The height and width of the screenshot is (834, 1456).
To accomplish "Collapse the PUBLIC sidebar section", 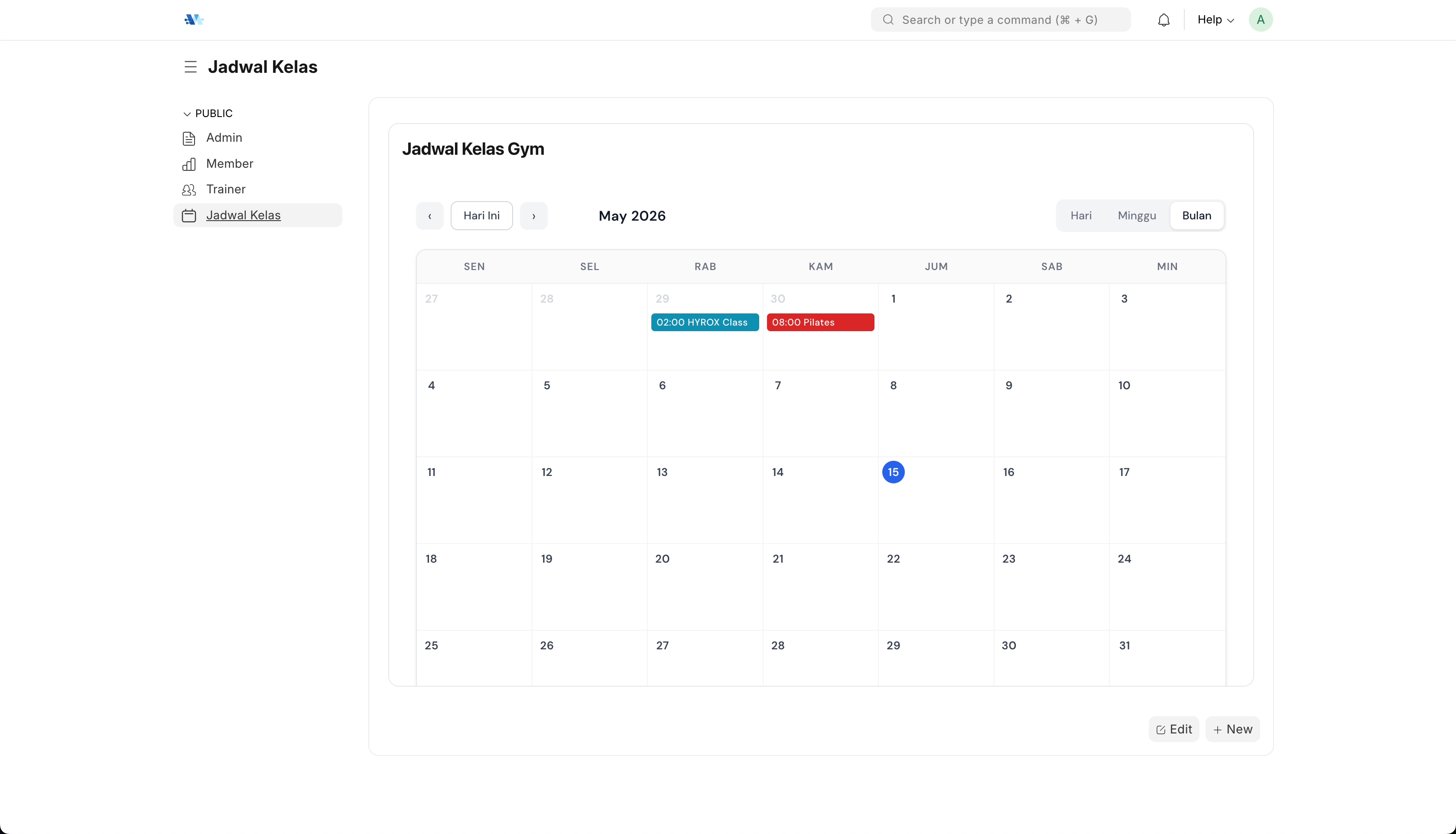I will [208, 114].
